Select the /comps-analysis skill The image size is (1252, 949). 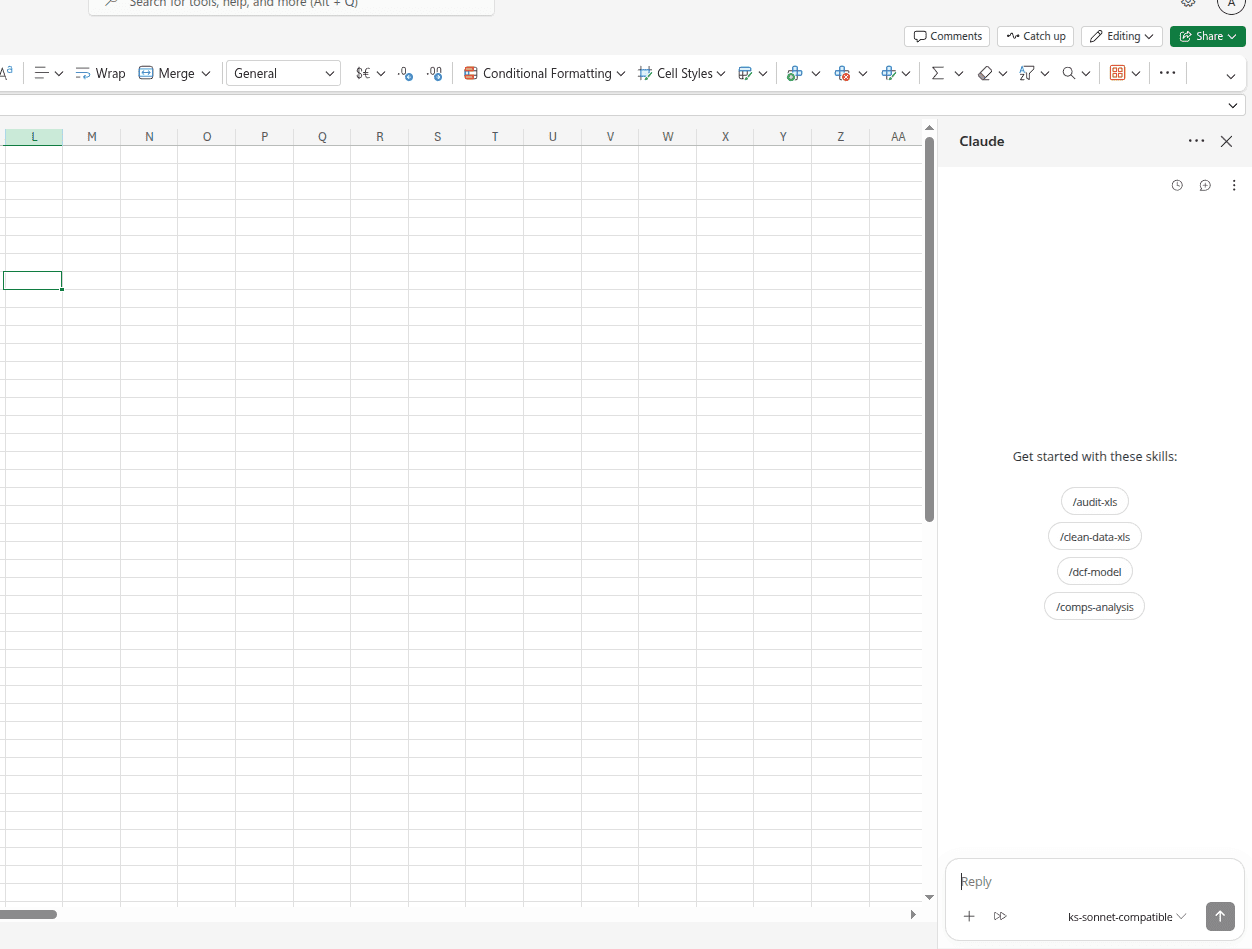1095,607
